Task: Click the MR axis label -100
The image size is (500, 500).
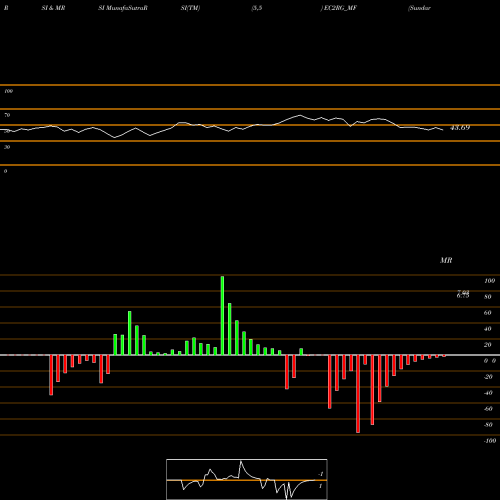Action: (490, 441)
